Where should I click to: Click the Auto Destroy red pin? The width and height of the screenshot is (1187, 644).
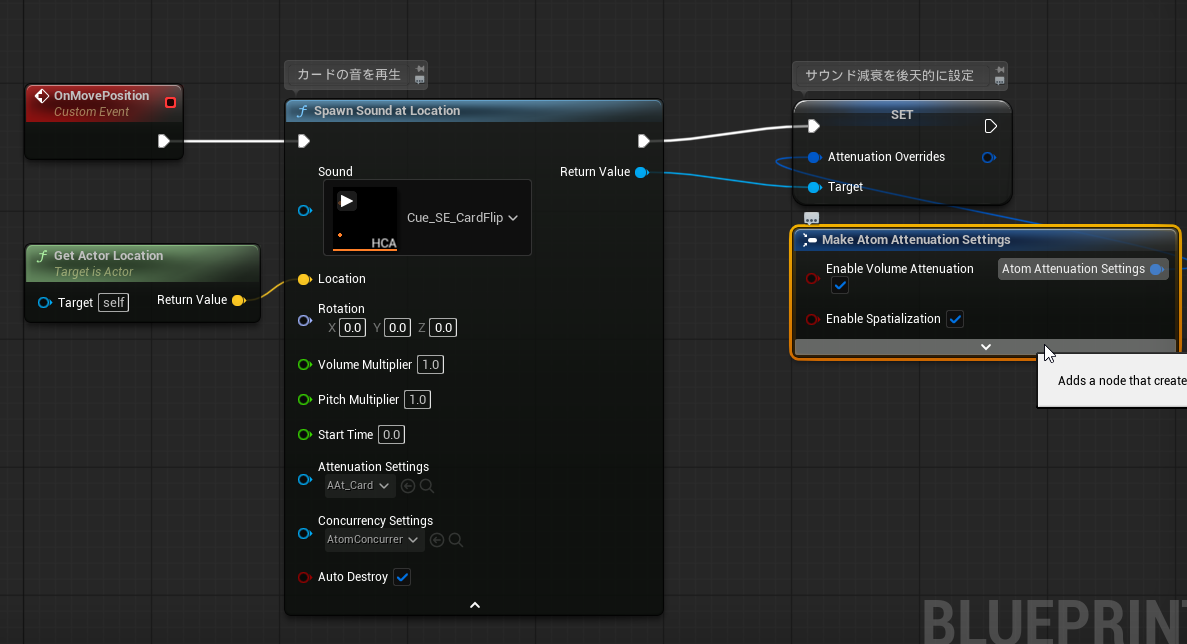coord(304,577)
